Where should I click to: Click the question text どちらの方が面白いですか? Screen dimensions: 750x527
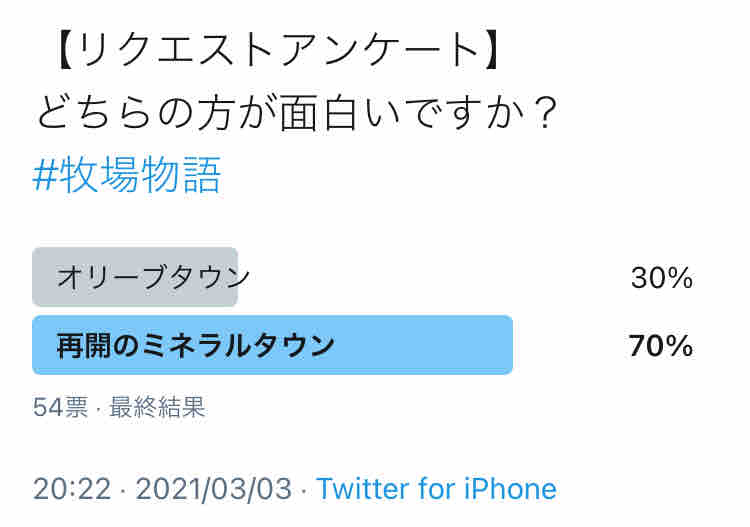tap(280, 114)
